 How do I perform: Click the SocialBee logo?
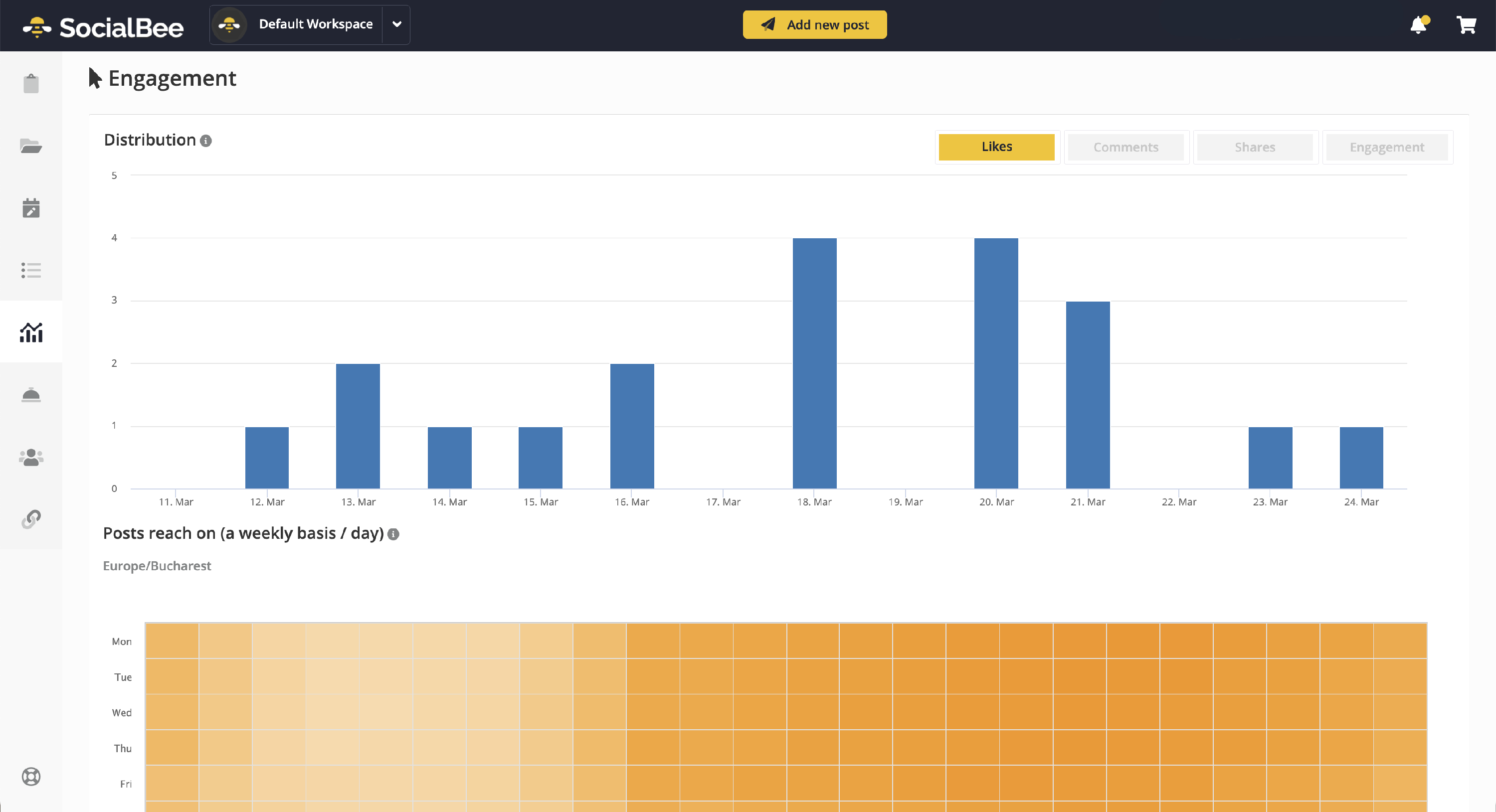pyautogui.click(x=103, y=27)
